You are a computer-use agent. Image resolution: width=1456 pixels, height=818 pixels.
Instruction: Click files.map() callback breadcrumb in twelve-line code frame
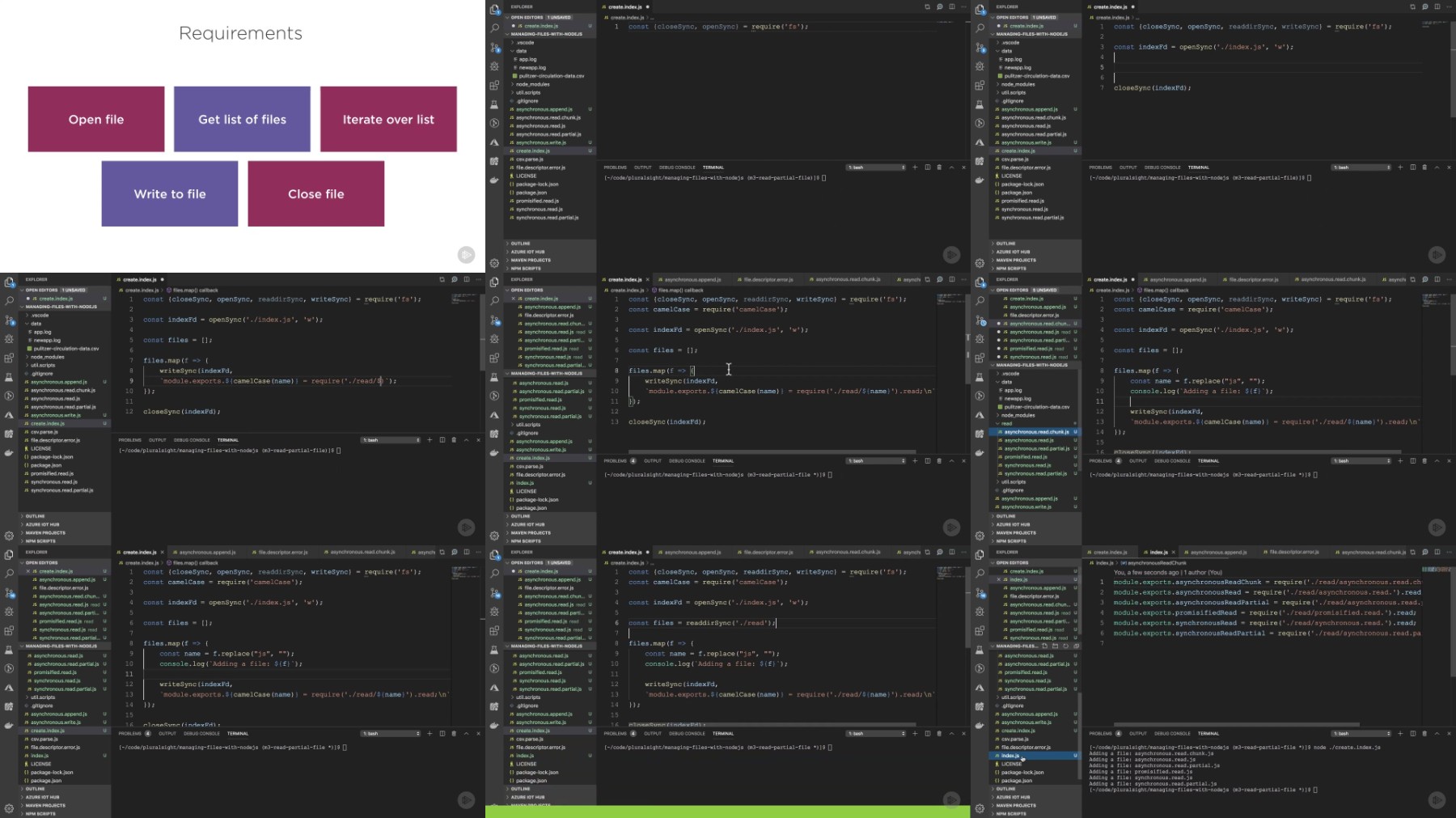click(x=193, y=290)
